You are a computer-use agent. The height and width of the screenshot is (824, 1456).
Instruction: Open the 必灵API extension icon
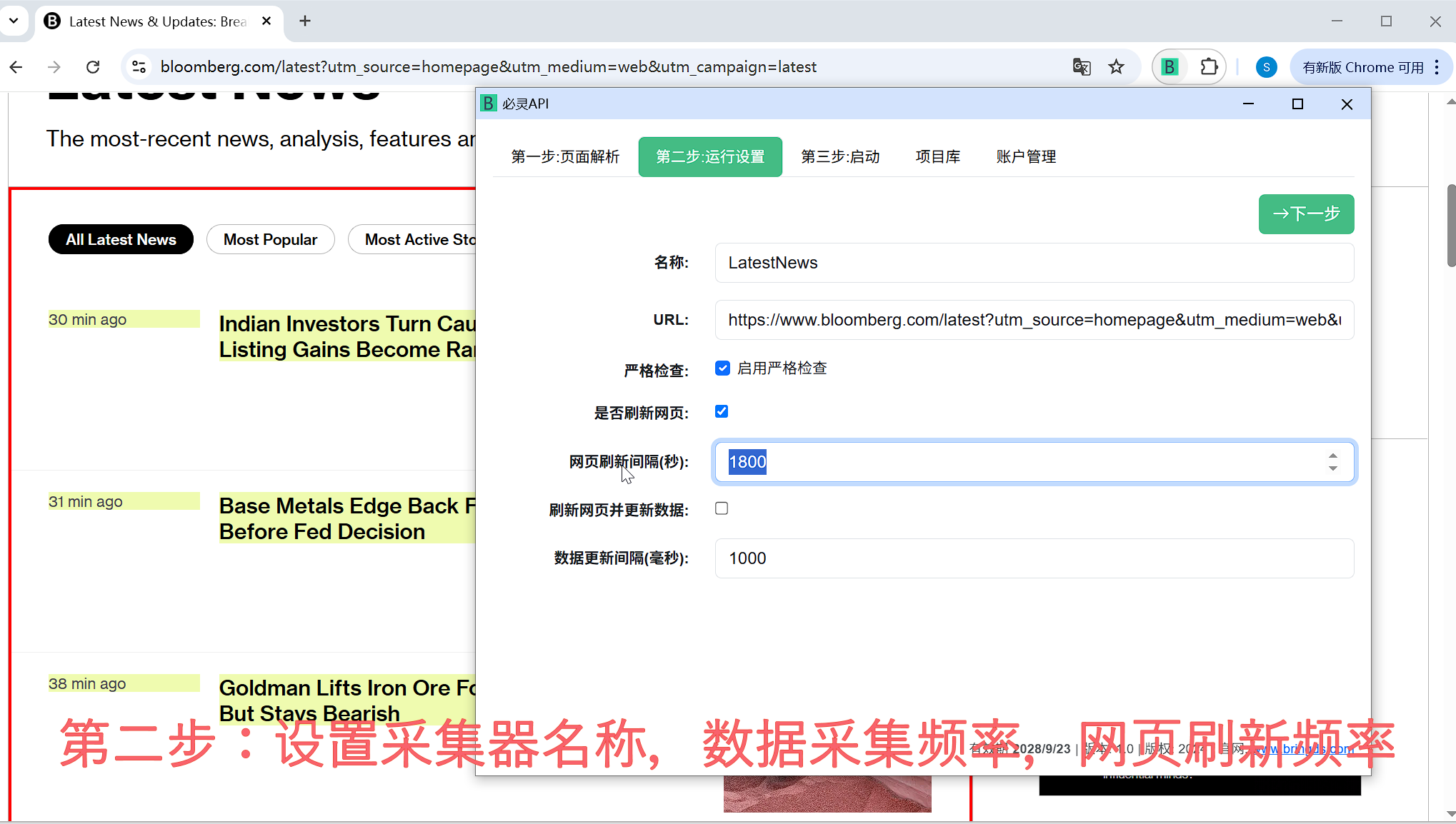1170,67
